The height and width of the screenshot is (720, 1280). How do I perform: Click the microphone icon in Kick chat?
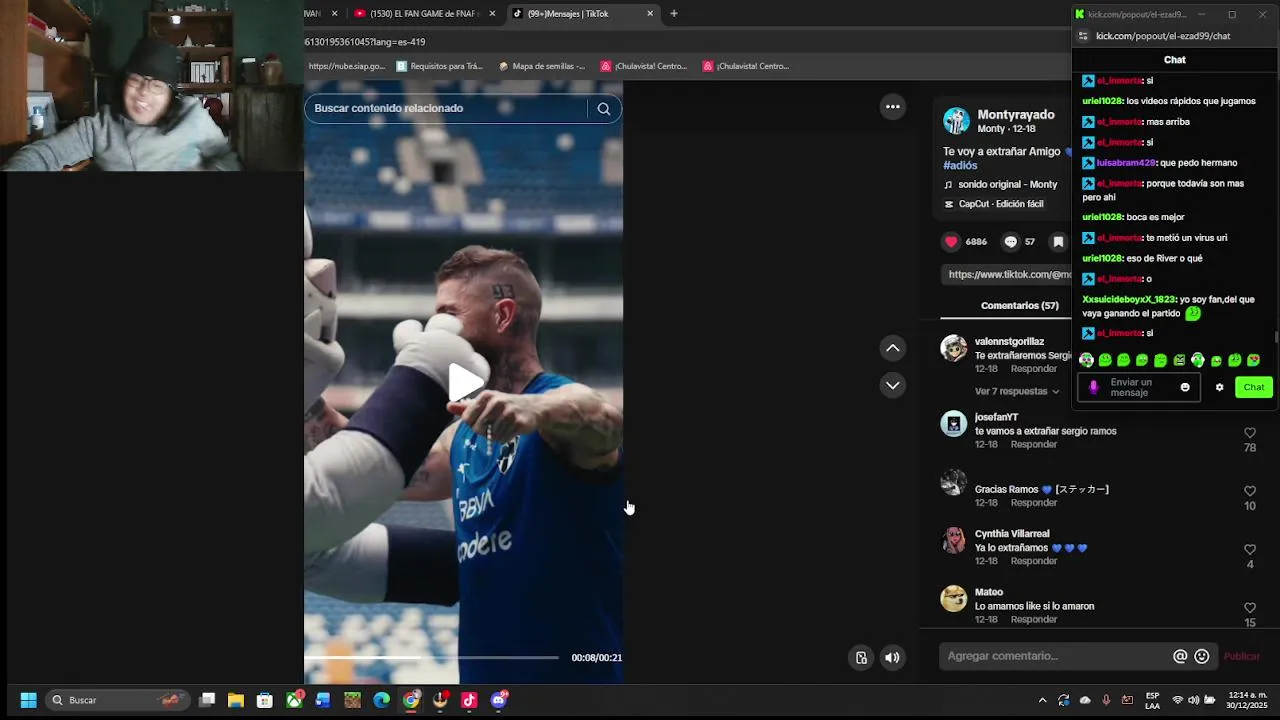click(1093, 387)
